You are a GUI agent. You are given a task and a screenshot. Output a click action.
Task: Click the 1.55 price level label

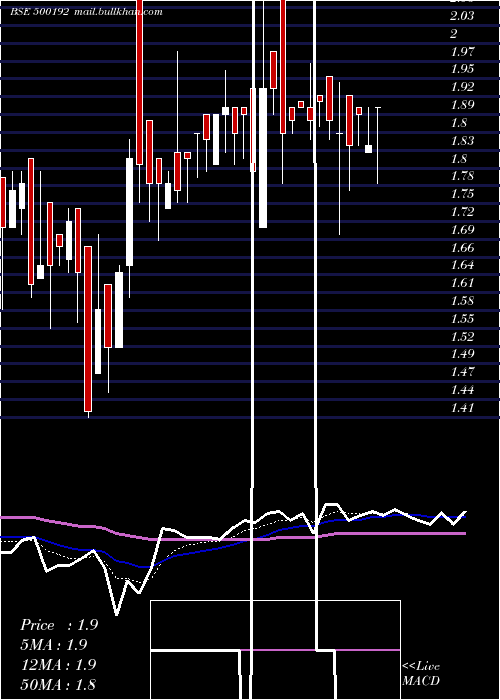click(462, 319)
